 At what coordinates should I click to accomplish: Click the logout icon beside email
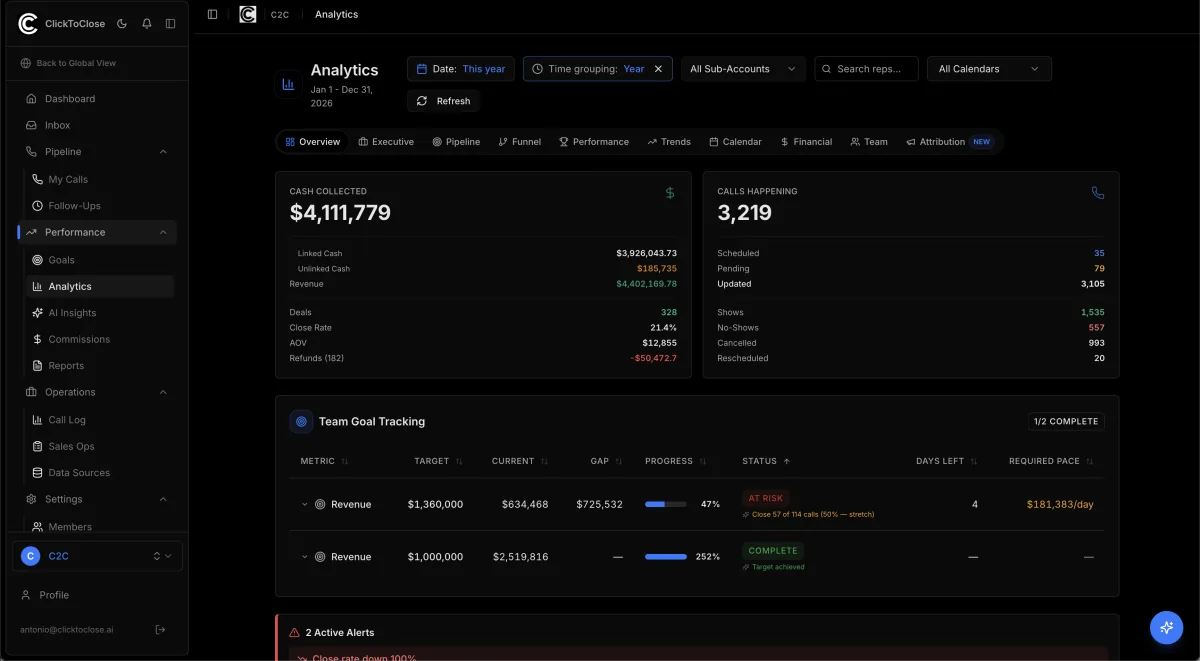(160, 629)
